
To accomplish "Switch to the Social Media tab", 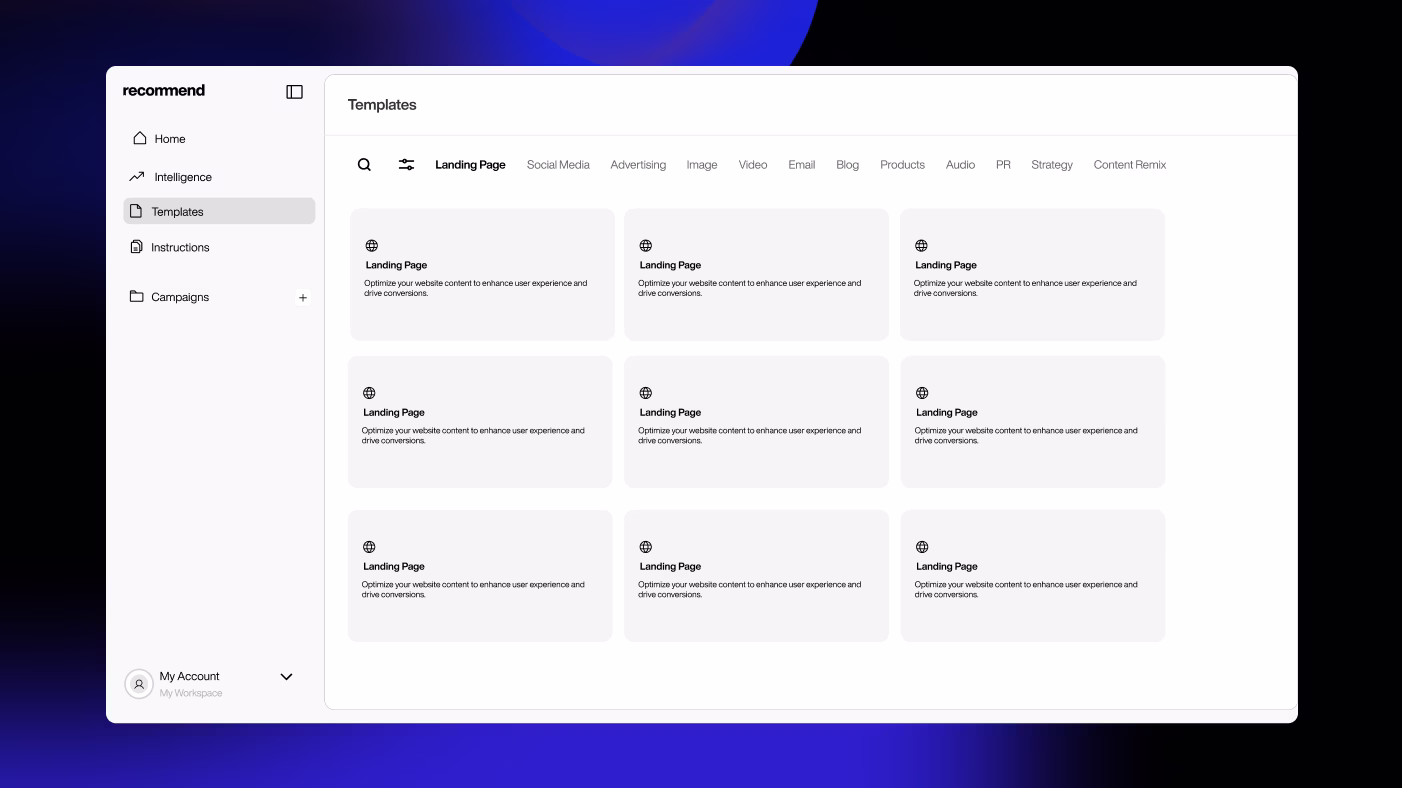I will (558, 165).
